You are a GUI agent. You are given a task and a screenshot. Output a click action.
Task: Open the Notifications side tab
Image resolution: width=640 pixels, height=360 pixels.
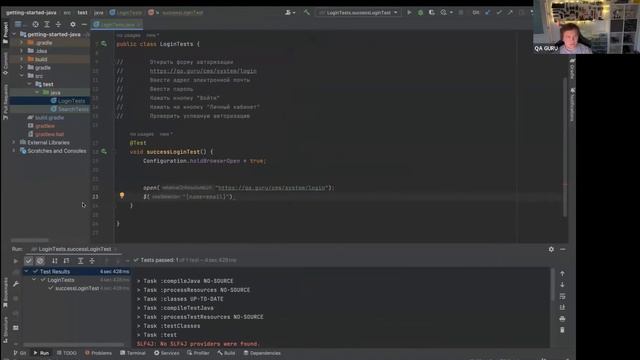[x=572, y=104]
